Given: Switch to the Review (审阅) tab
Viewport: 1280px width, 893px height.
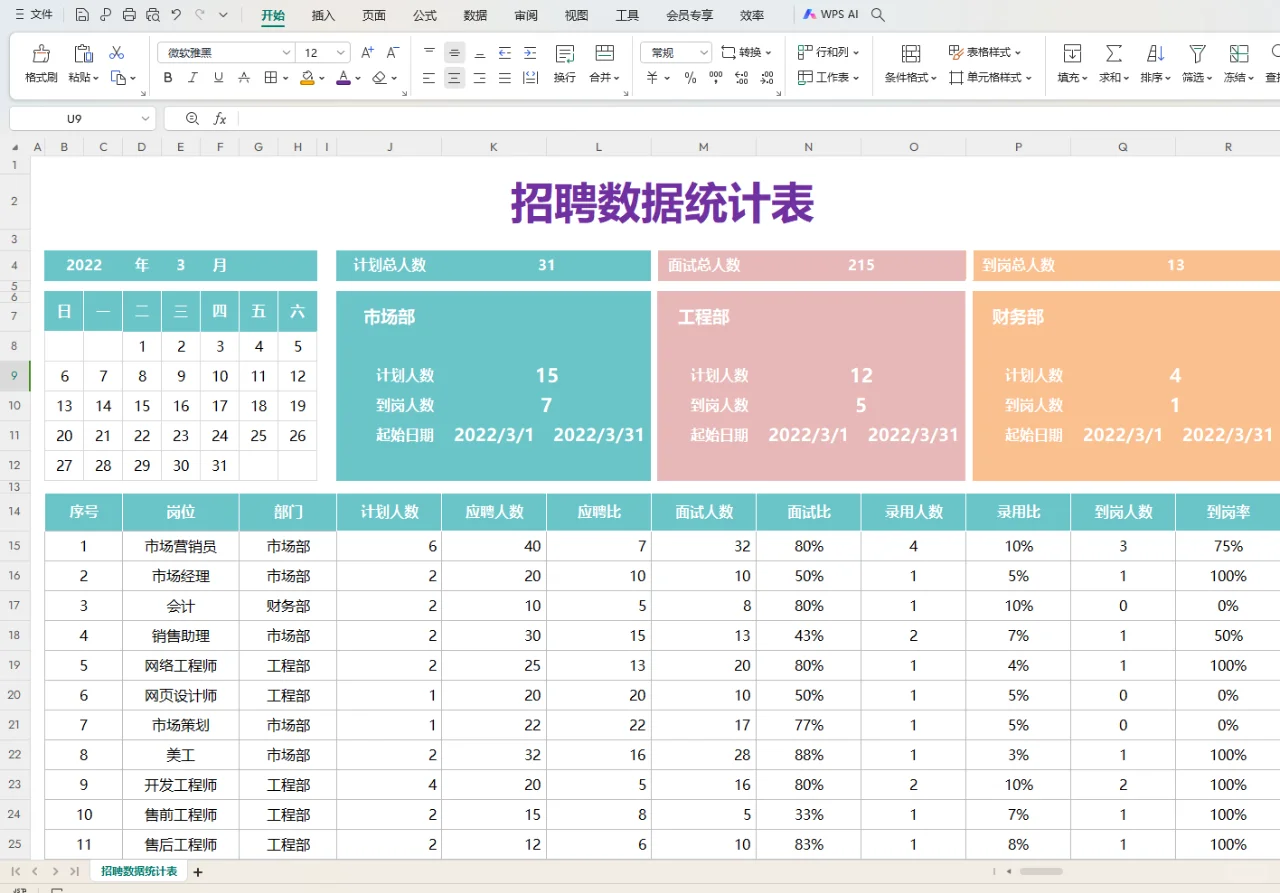Looking at the screenshot, I should pyautogui.click(x=526, y=15).
